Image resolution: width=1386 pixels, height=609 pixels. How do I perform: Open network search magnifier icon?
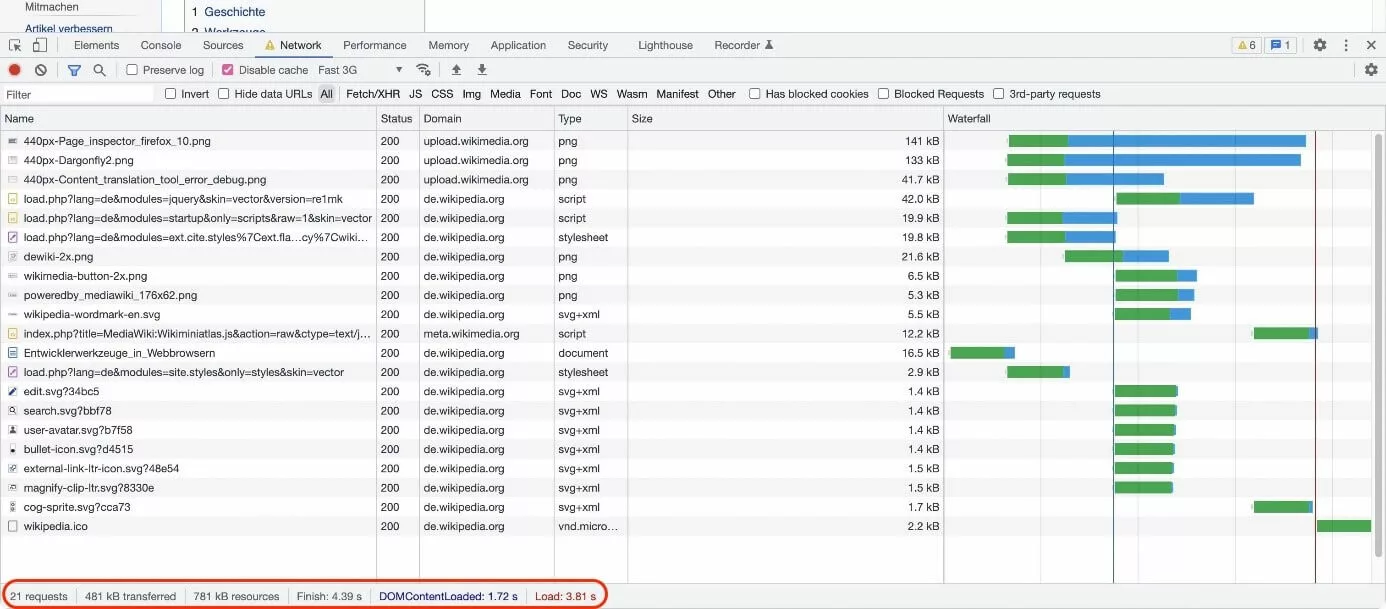click(99, 70)
